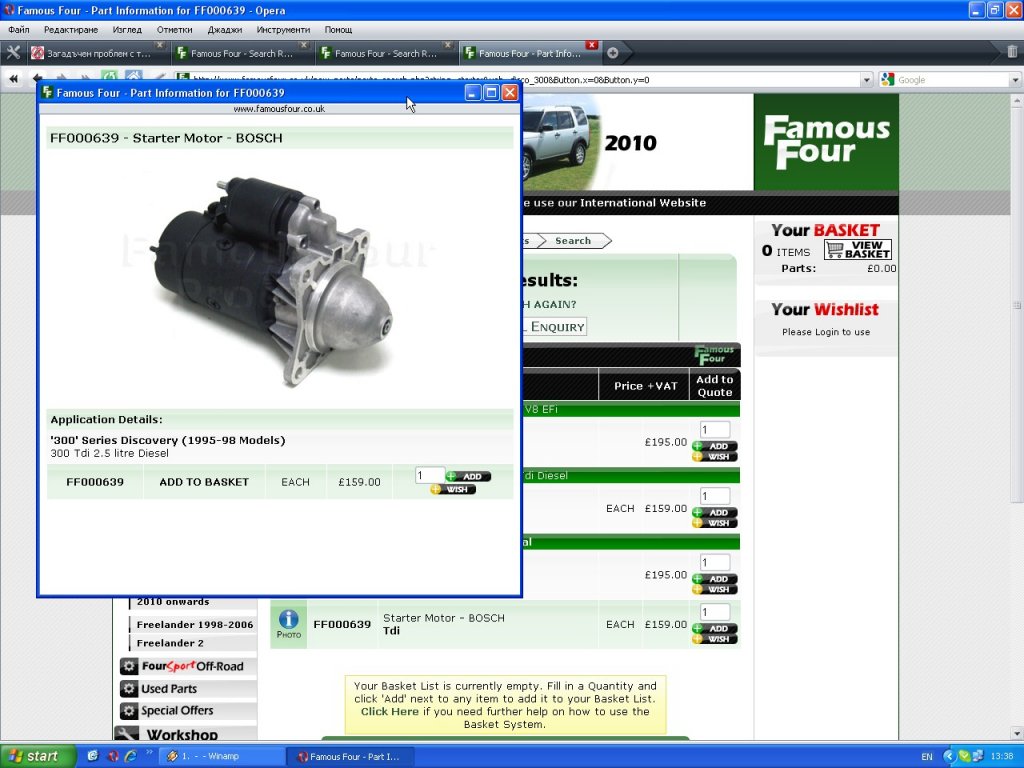Viewport: 1024px width, 768px height.
Task: Switch to the first Famous Four Search Results tab
Action: 240,54
